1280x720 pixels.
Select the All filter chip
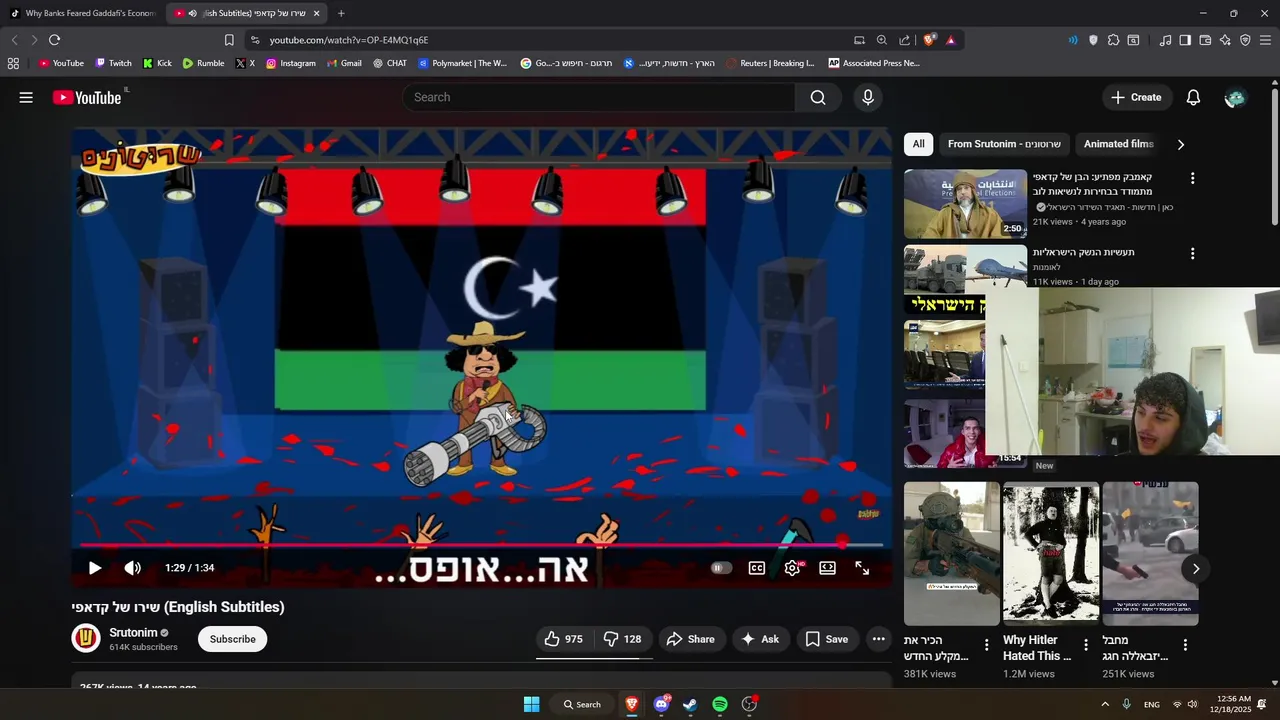click(918, 144)
